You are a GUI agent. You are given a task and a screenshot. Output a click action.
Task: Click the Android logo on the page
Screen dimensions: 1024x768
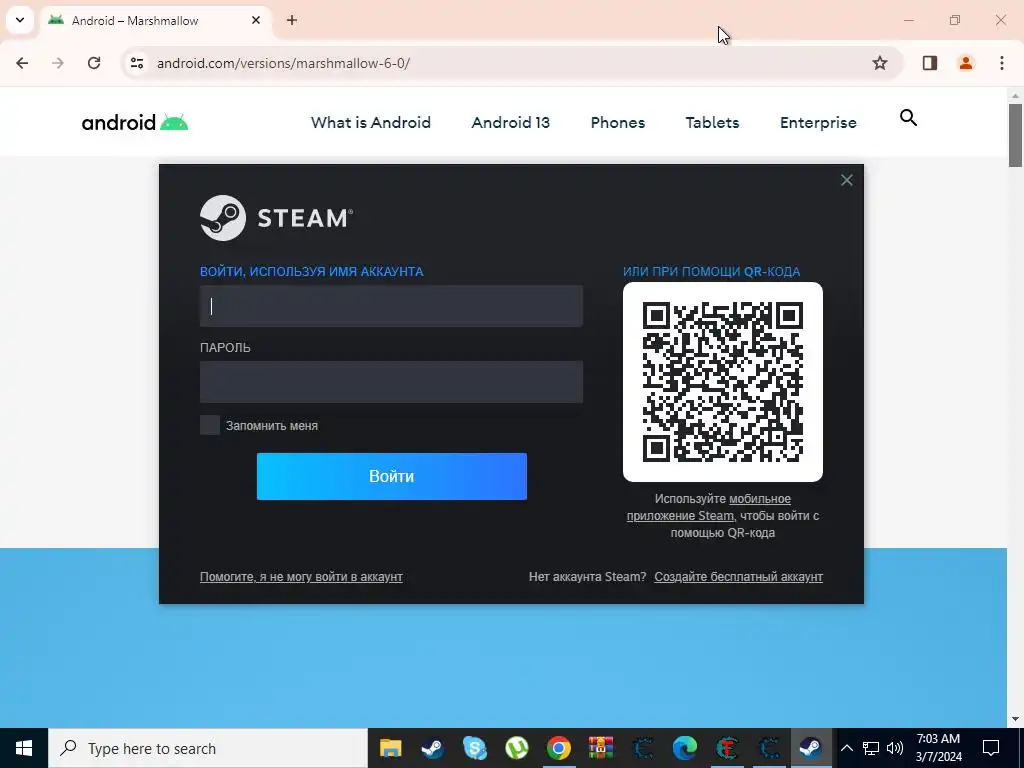pos(135,122)
